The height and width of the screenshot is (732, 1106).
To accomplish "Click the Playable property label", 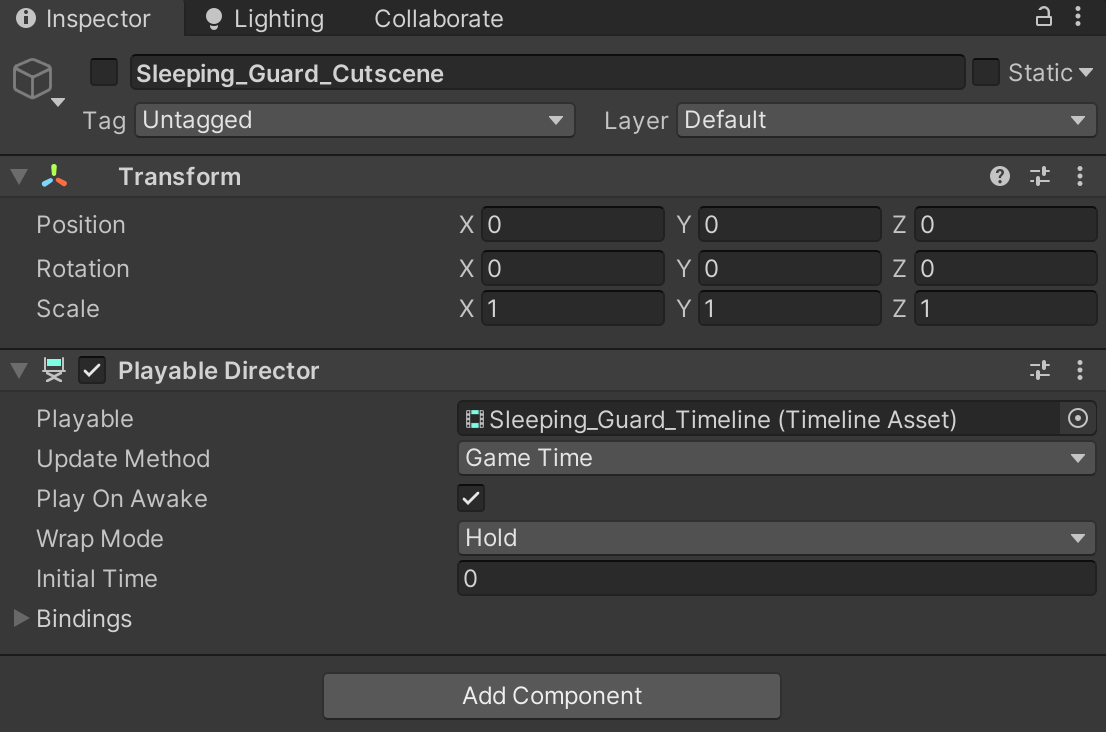I will click(85, 419).
